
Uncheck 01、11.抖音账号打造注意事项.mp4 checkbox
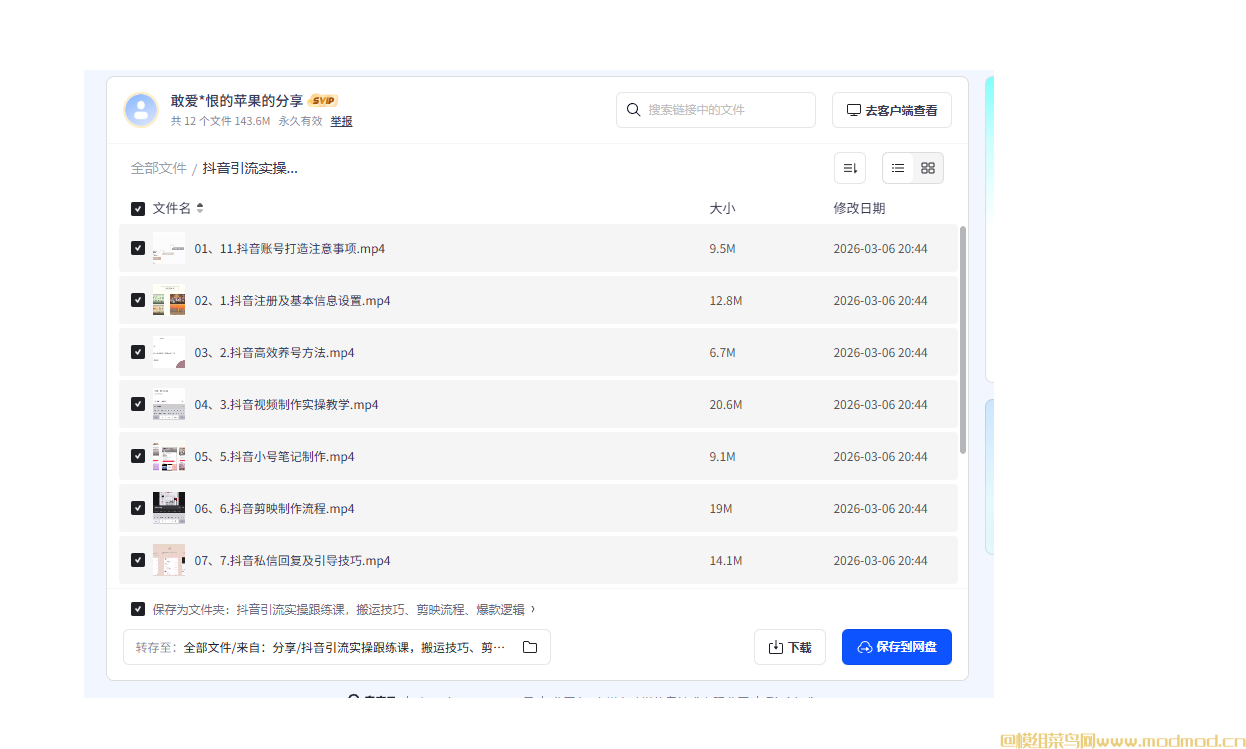coord(138,248)
